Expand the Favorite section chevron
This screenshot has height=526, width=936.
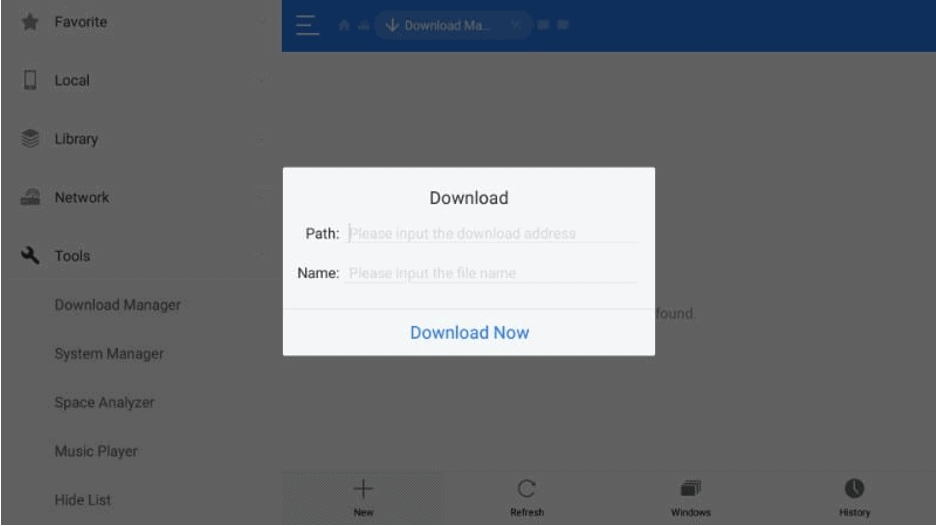pos(262,22)
